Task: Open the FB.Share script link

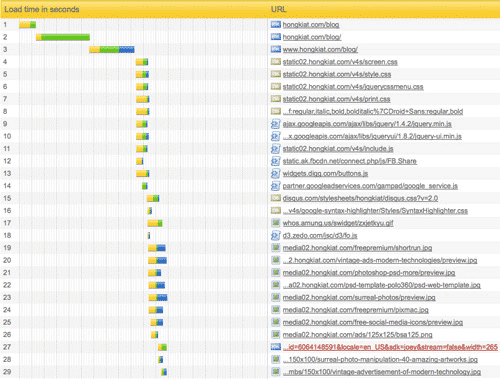Action: (350, 161)
